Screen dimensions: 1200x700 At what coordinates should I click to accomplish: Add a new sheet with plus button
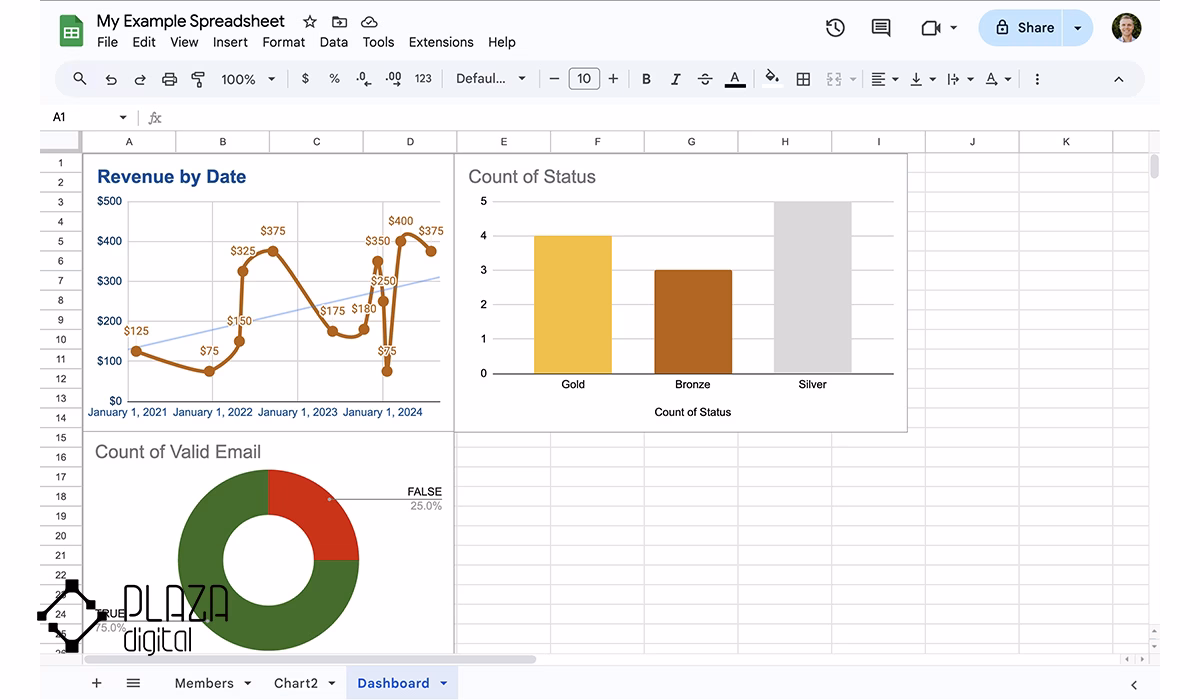click(97, 683)
